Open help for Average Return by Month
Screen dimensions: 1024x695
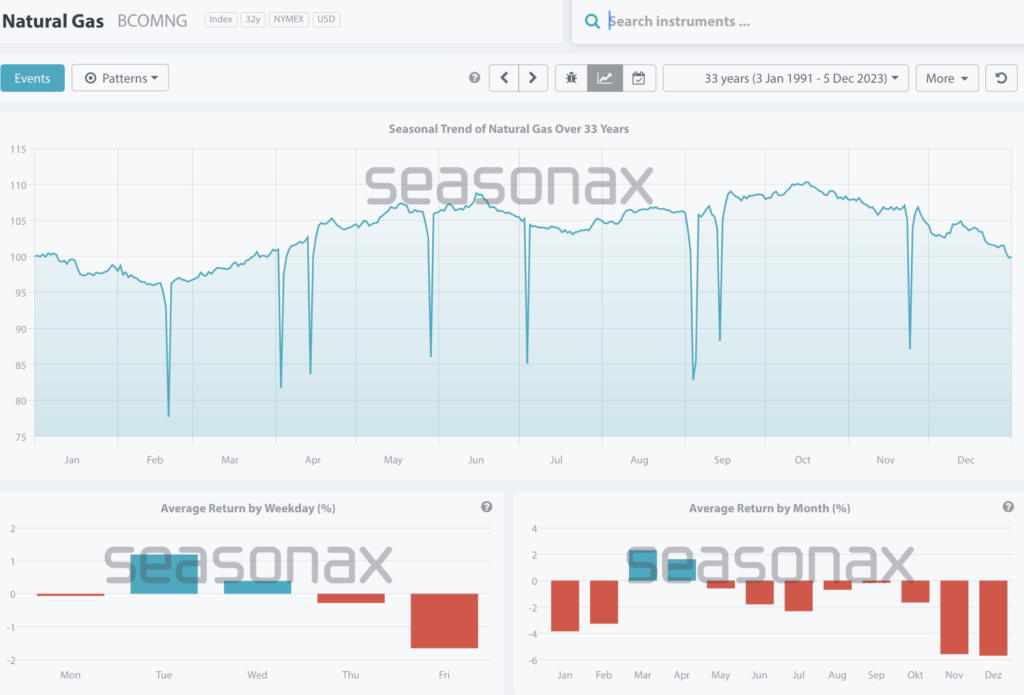(x=1008, y=507)
